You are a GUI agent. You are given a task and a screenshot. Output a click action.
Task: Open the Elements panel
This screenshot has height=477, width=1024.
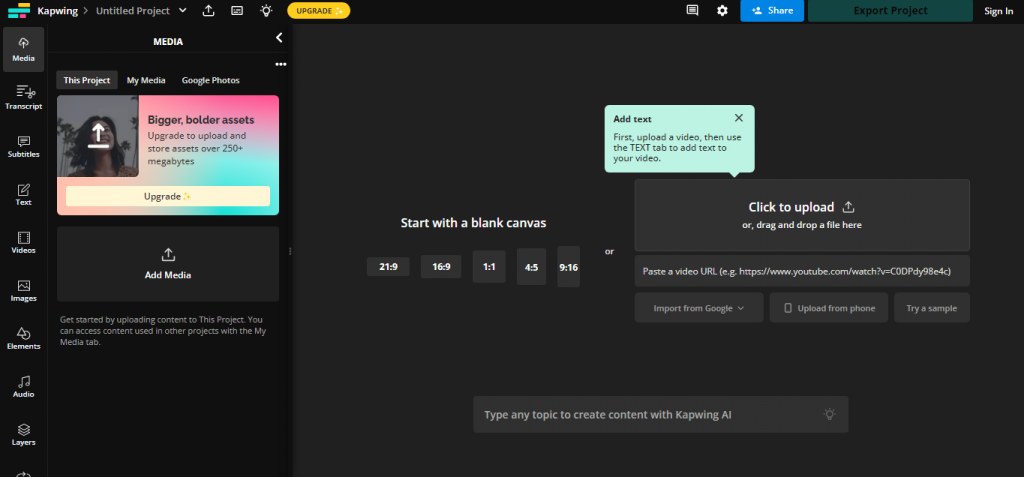(23, 338)
